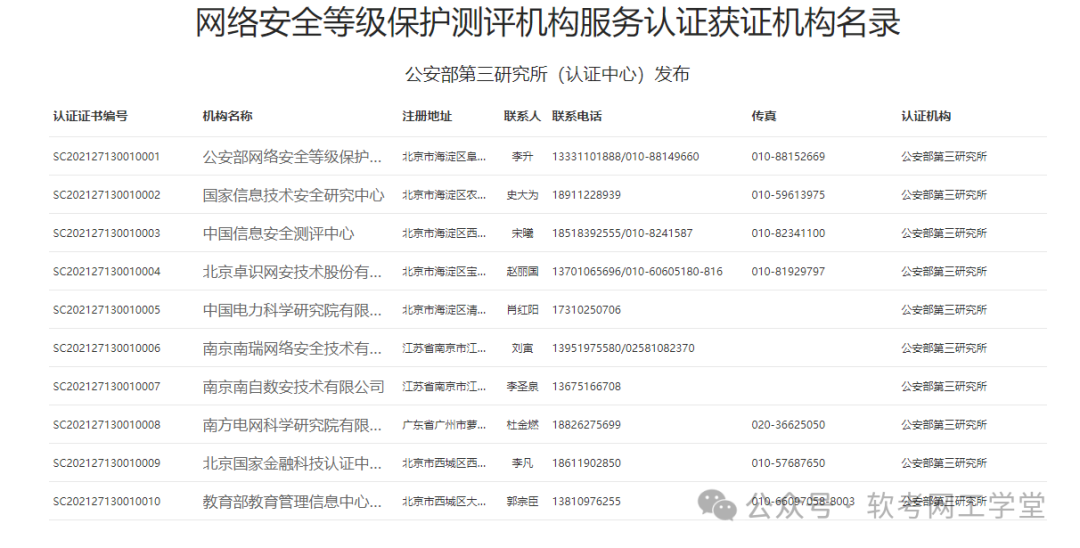Click the 传真 column header
Viewport: 1080px width, 548px height.
[764, 116]
